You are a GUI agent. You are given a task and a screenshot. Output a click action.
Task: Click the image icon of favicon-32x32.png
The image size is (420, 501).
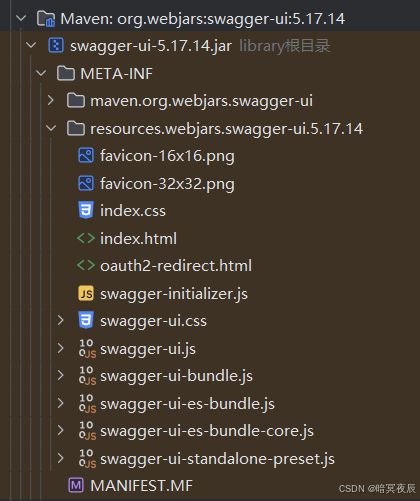86,183
